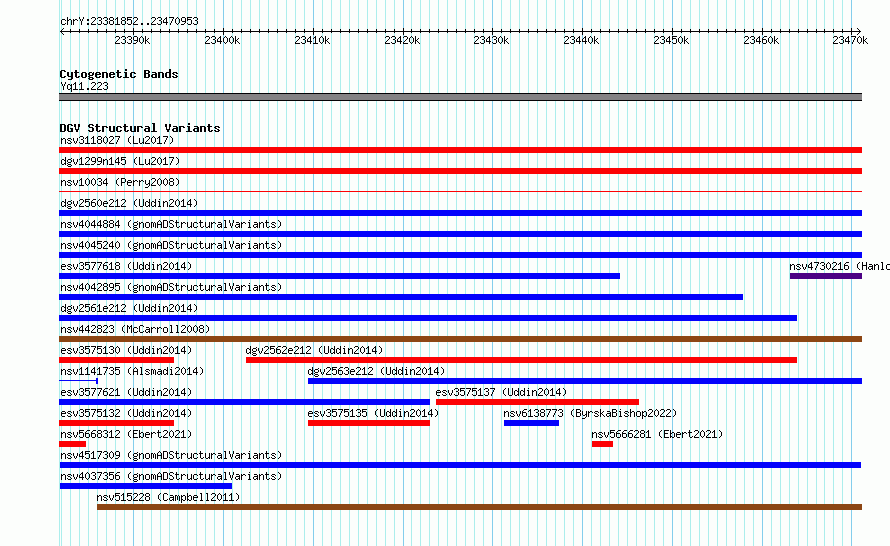Image resolution: width=890 pixels, height=546 pixels.
Task: Select the blue nsv4037356 variant bar
Action: click(146, 486)
